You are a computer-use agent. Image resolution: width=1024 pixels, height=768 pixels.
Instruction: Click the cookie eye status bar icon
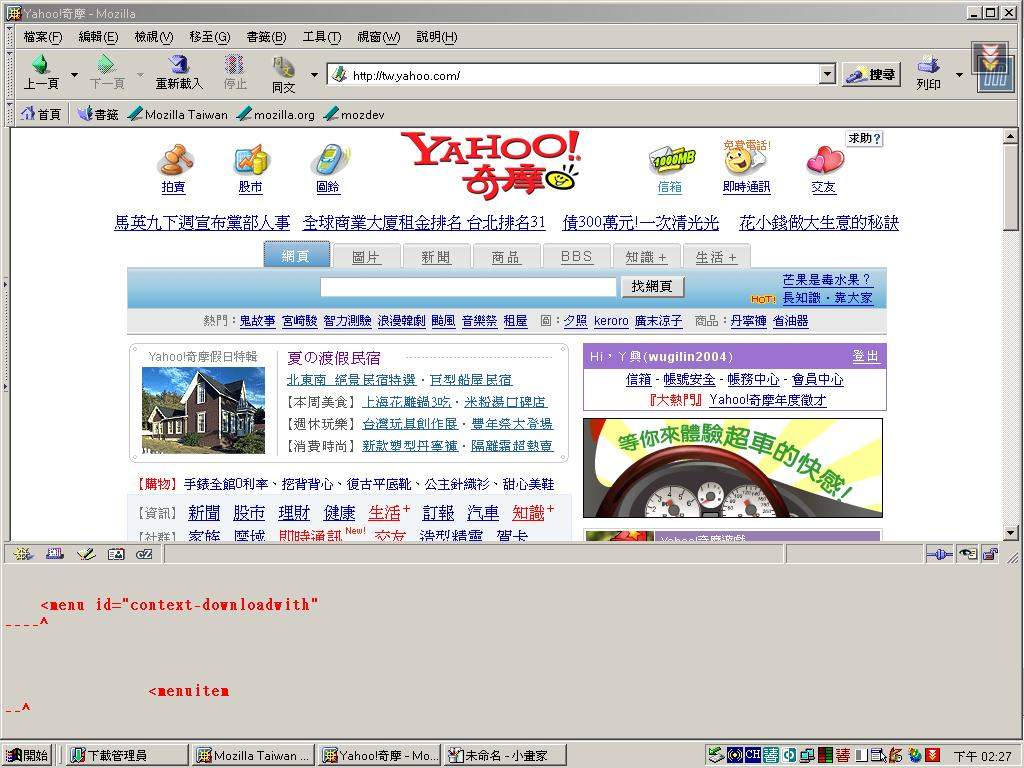(967, 554)
